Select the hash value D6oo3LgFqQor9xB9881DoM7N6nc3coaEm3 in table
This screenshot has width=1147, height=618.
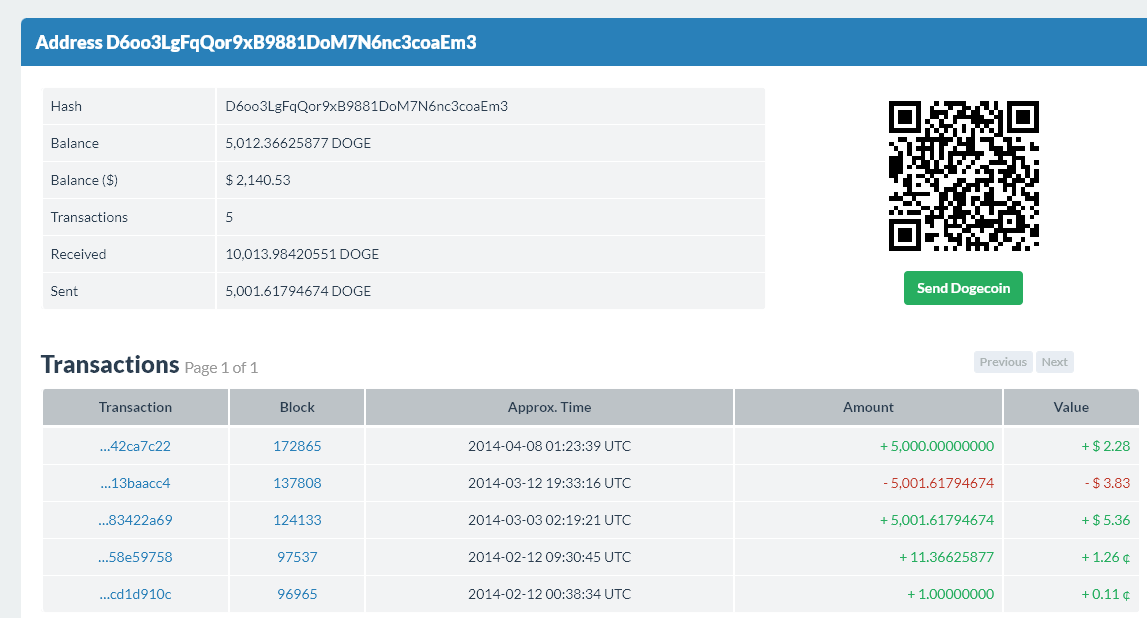tap(366, 106)
